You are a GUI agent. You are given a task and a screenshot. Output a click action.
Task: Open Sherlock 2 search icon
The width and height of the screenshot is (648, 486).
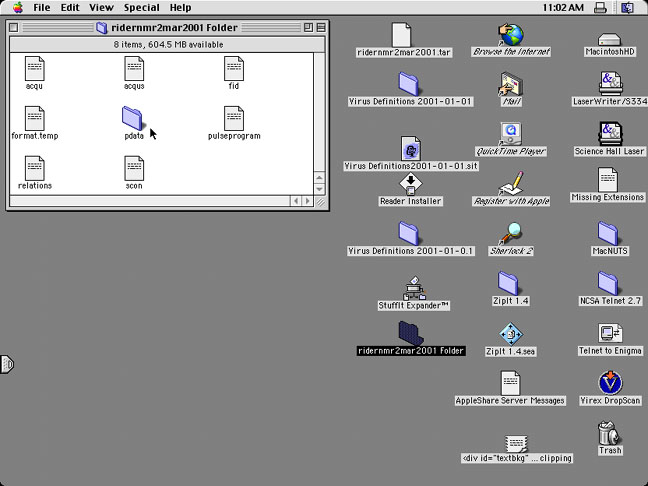coord(511,234)
